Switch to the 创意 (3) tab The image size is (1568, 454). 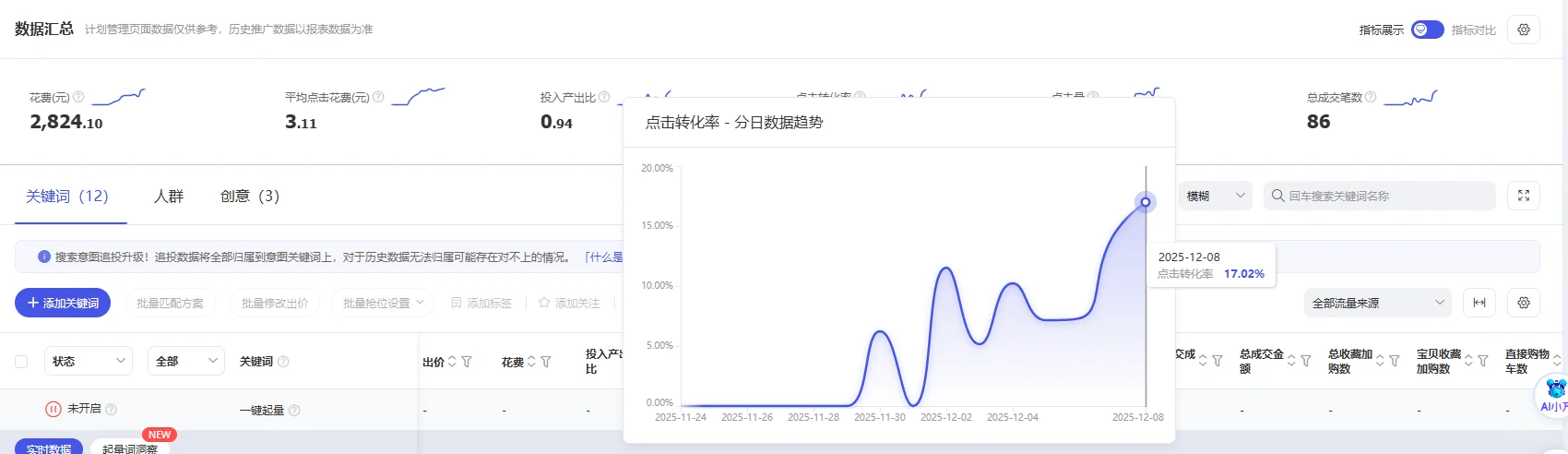pyautogui.click(x=250, y=196)
